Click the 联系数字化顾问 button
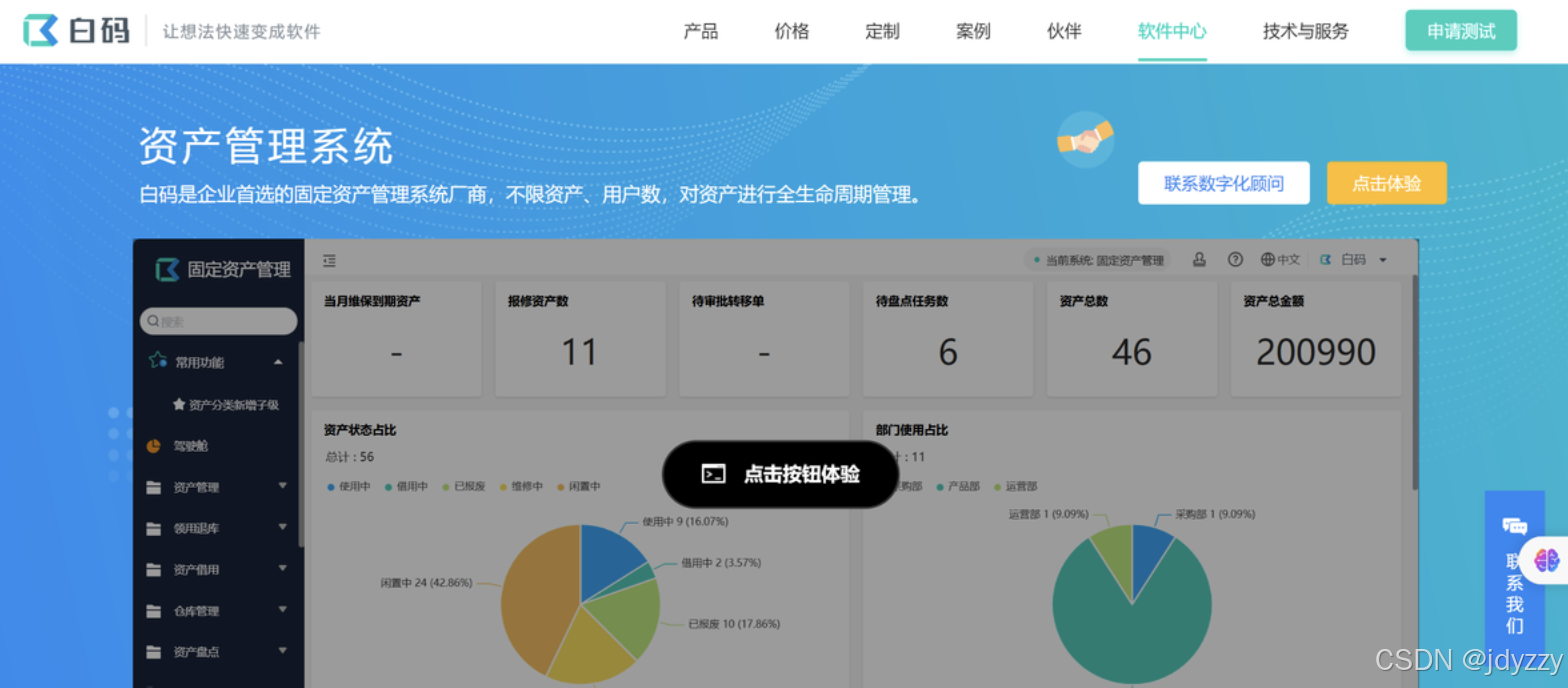The image size is (1568, 688). click(1224, 183)
